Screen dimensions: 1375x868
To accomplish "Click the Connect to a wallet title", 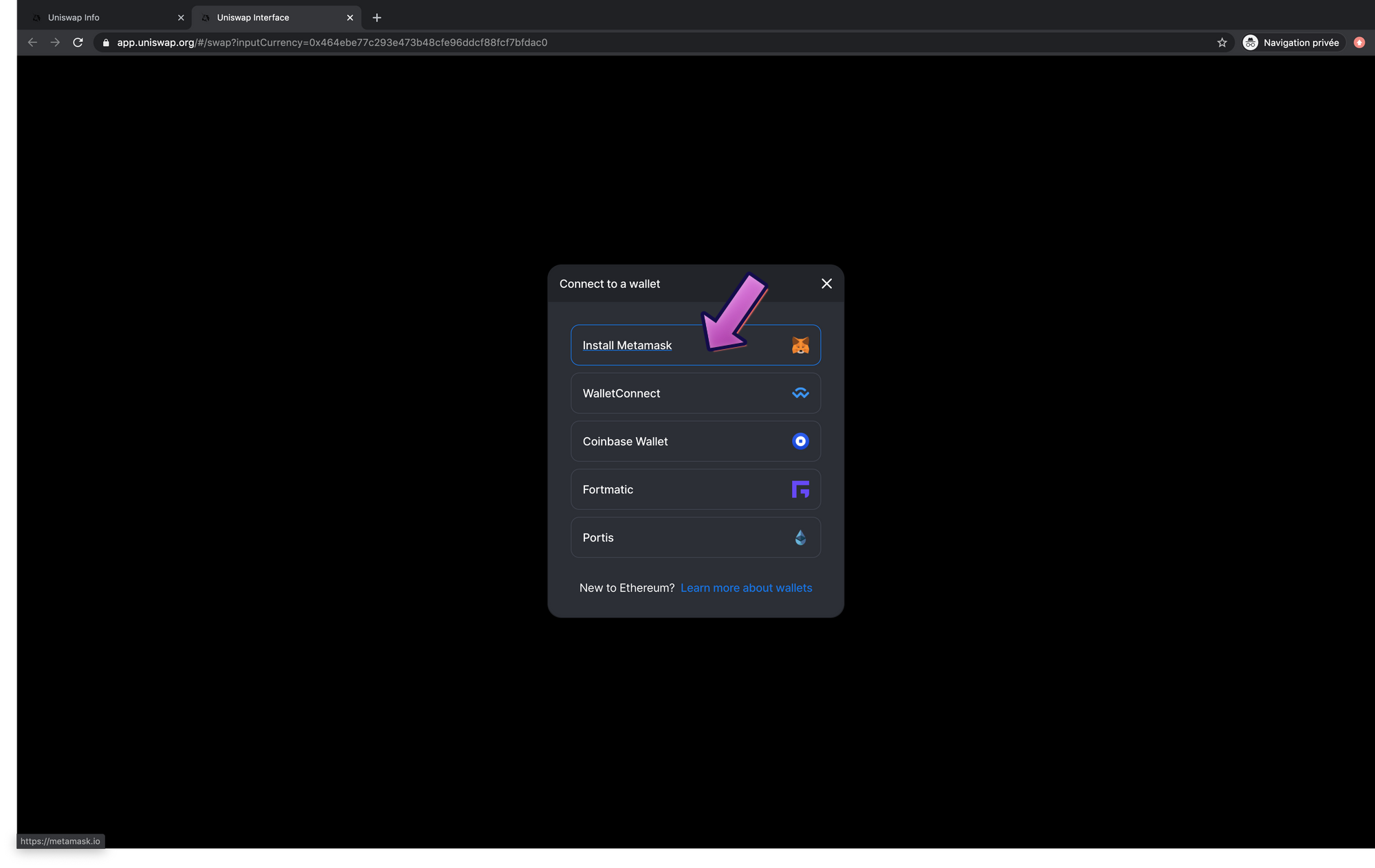I will click(x=609, y=284).
